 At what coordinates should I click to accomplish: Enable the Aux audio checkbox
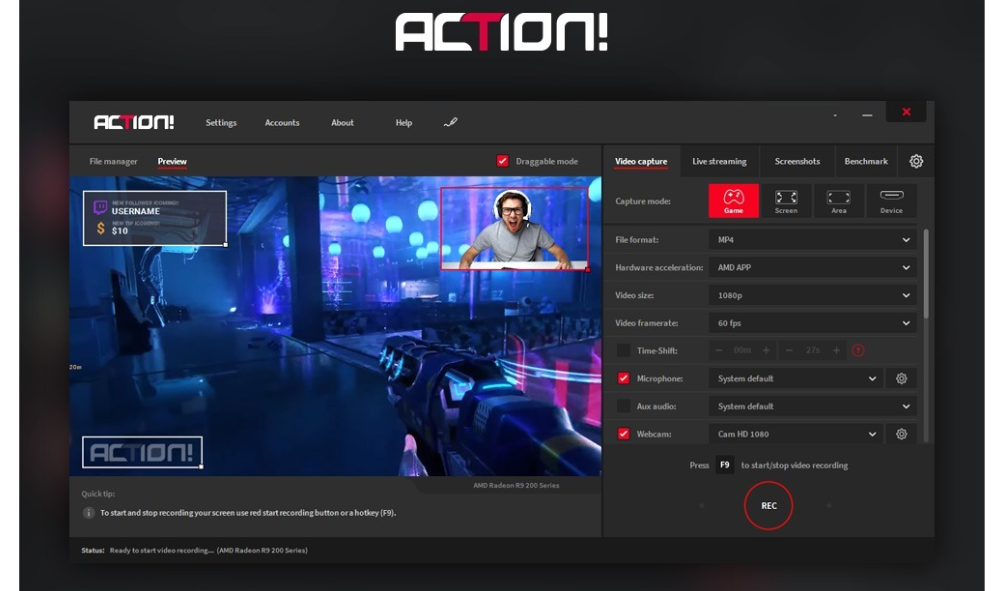point(624,406)
